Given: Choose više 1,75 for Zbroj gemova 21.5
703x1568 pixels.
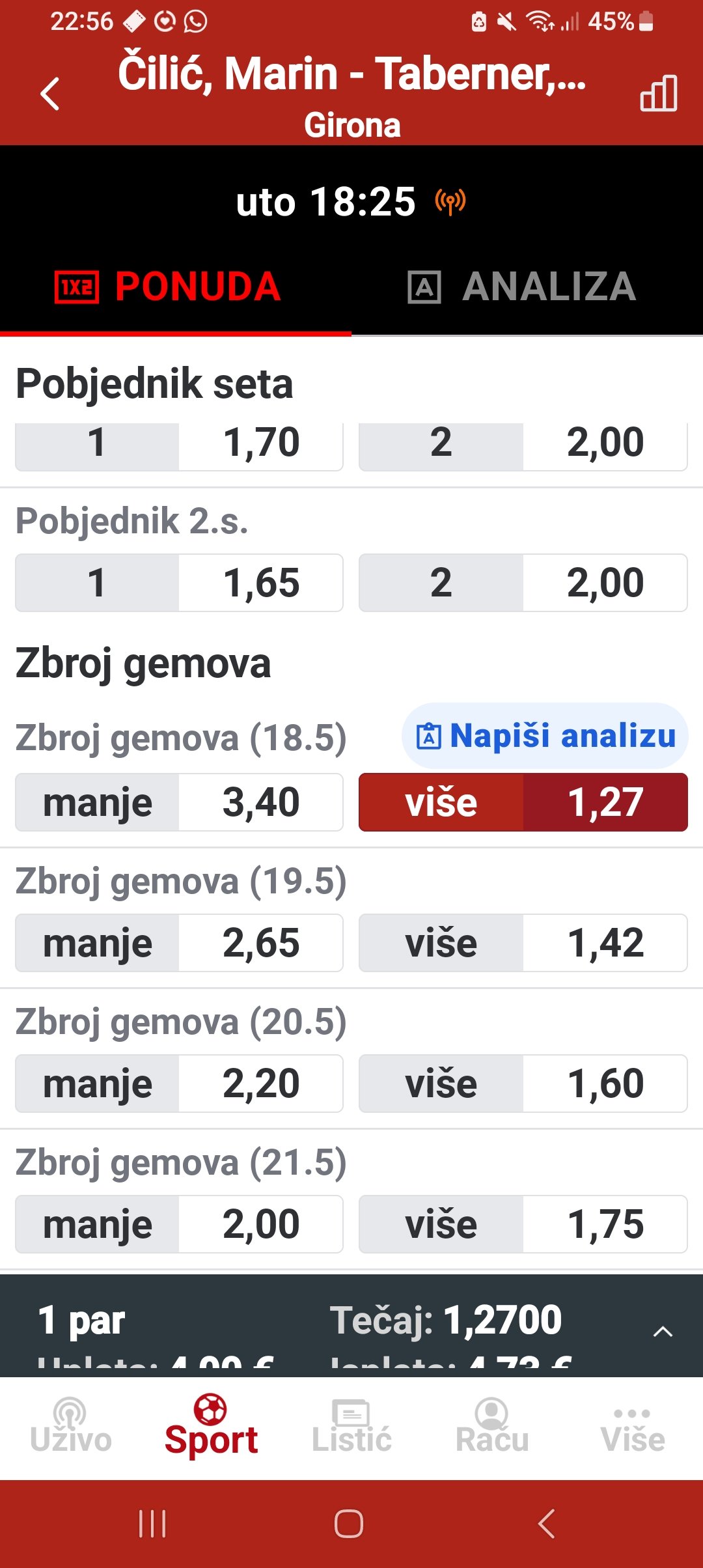Looking at the screenshot, I should click(523, 1224).
